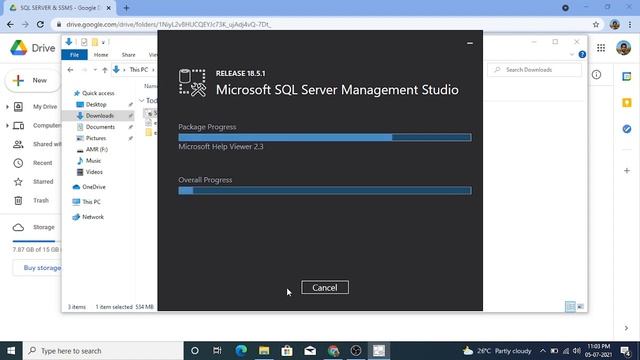Select Documents in Explorer navigation pane
This screenshot has width=640, height=360.
click(100, 127)
